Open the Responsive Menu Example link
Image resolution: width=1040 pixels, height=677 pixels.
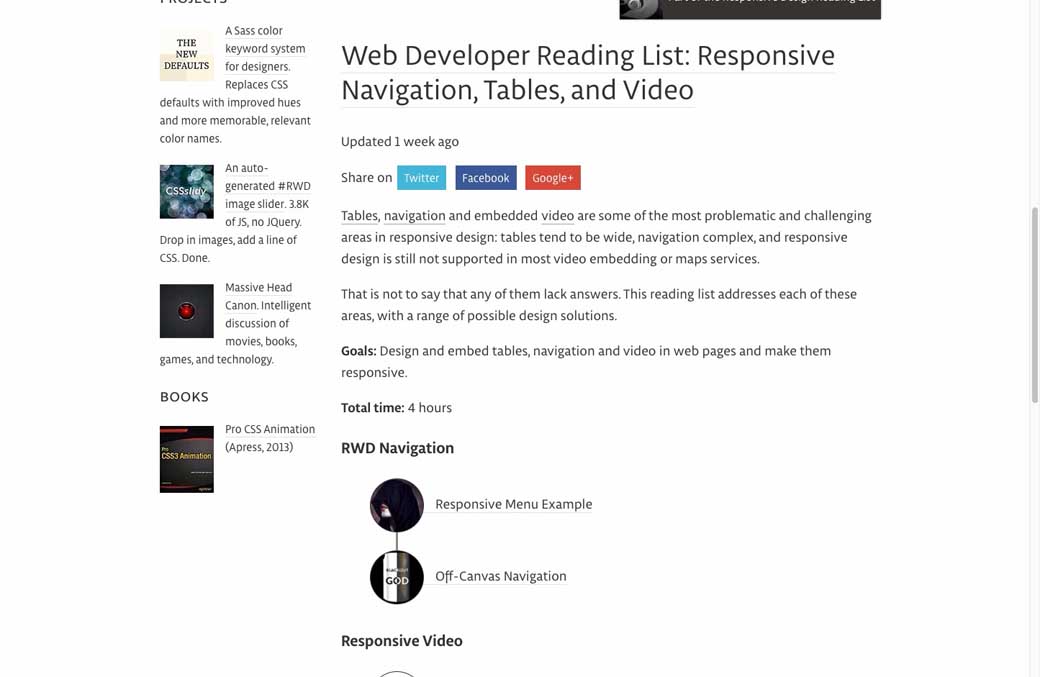pos(513,505)
